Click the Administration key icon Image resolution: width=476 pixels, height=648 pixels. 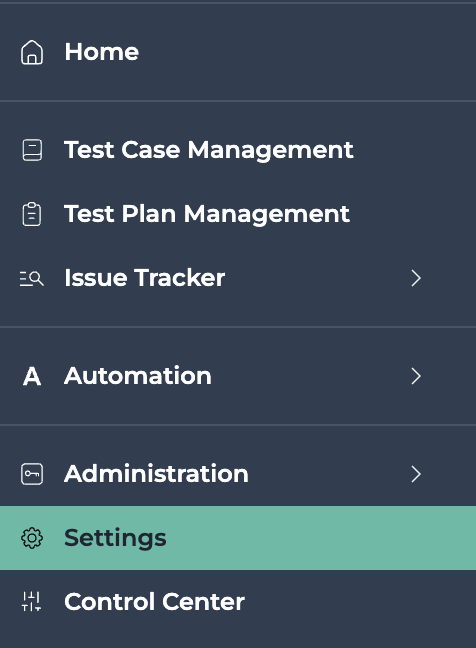coord(32,474)
